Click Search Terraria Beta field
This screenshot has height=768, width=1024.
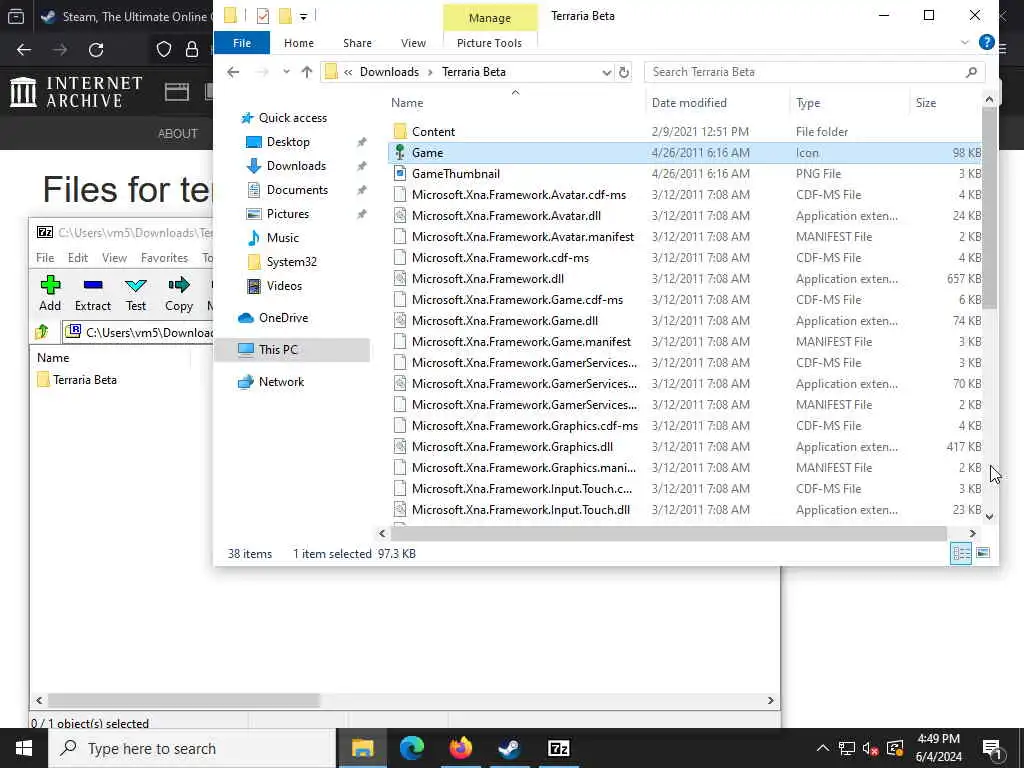(814, 72)
